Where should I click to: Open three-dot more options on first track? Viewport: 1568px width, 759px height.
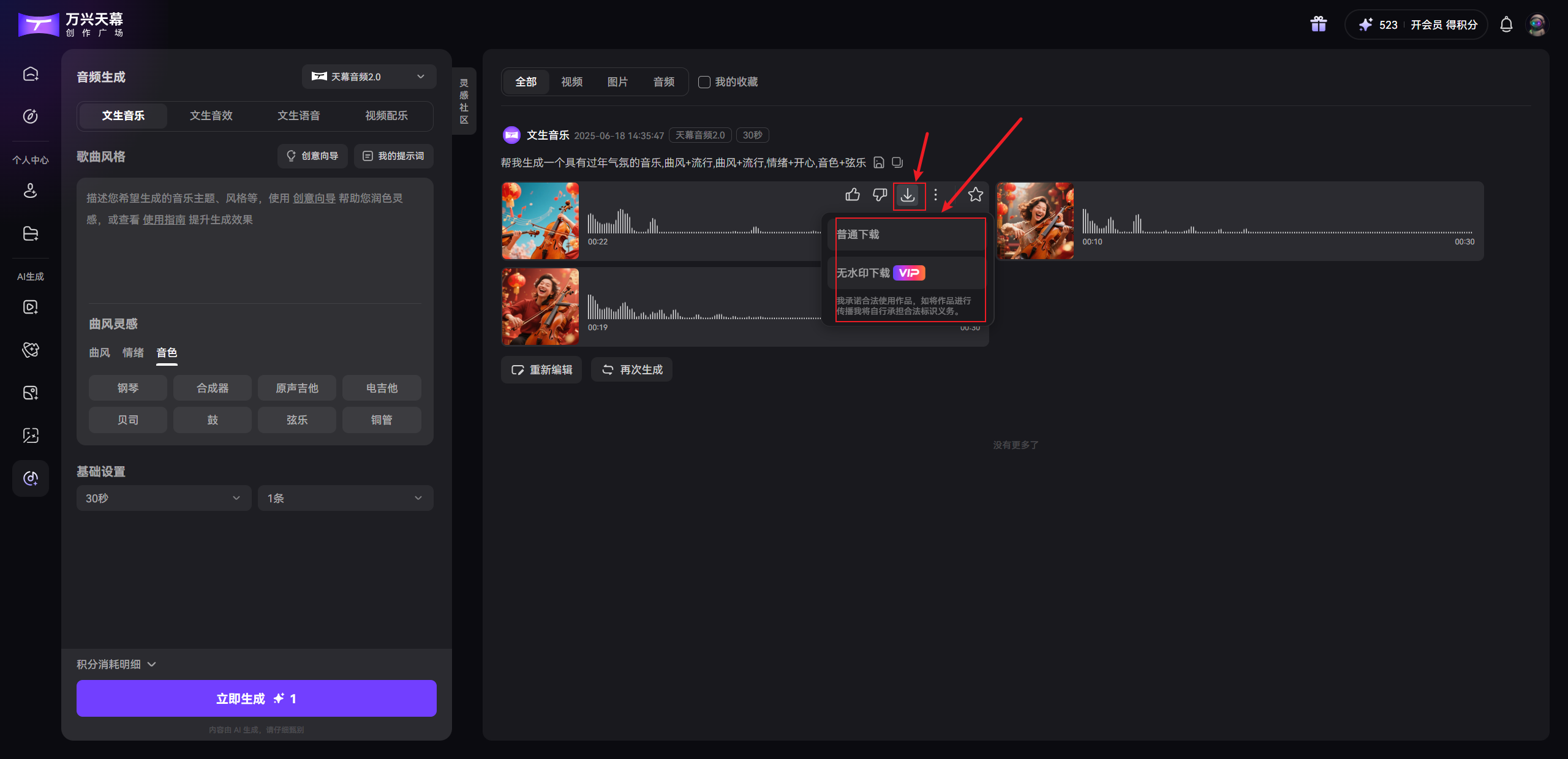935,195
